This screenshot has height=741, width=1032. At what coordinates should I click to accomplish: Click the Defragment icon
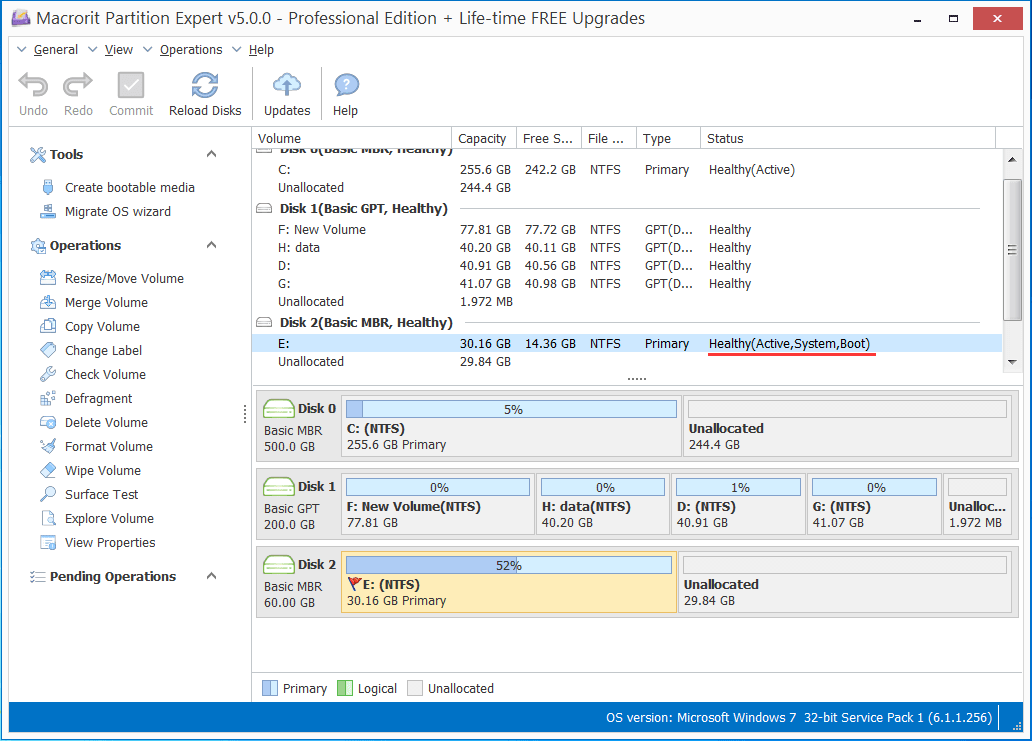47,398
